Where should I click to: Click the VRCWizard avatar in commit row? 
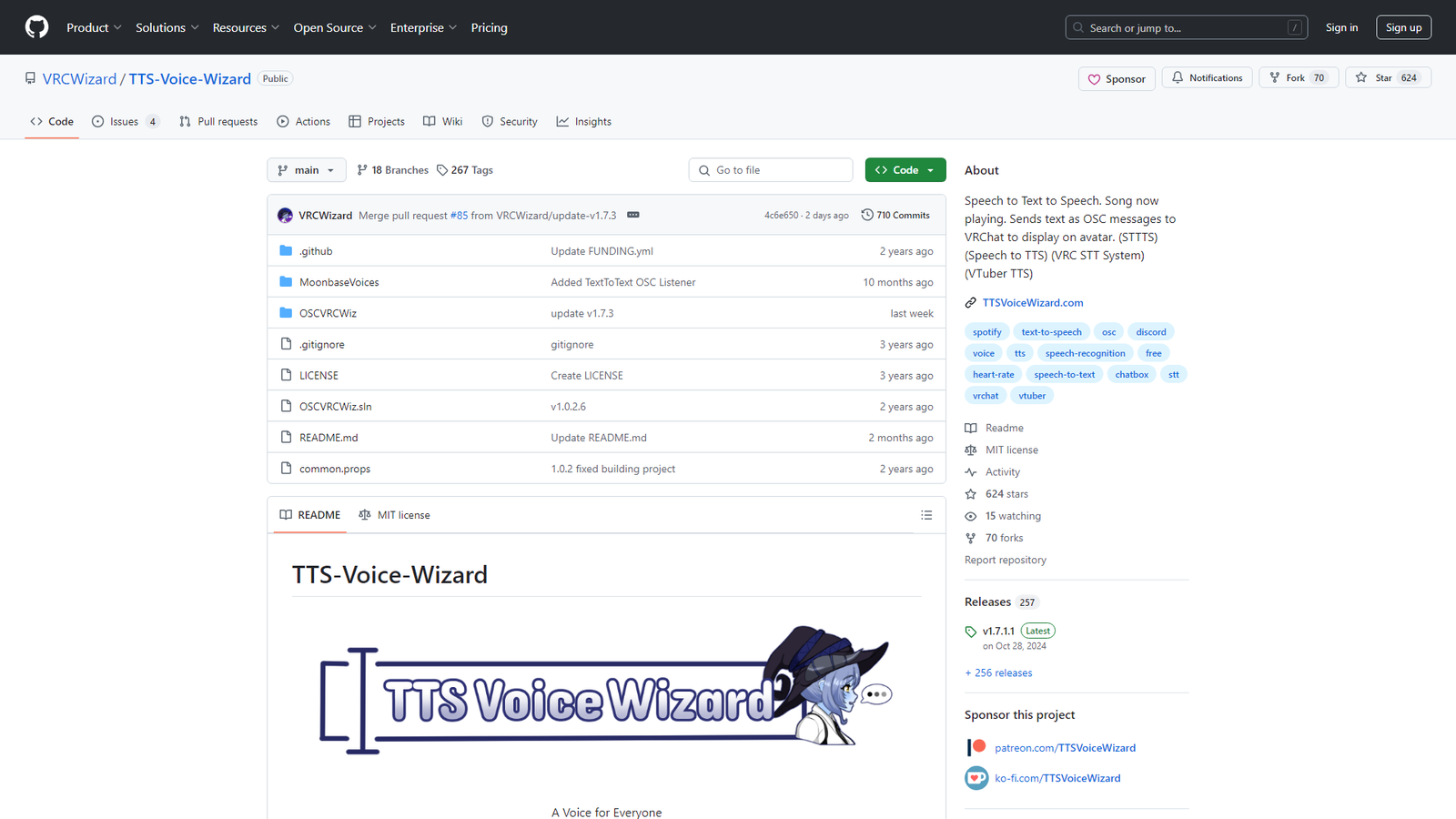(x=285, y=216)
